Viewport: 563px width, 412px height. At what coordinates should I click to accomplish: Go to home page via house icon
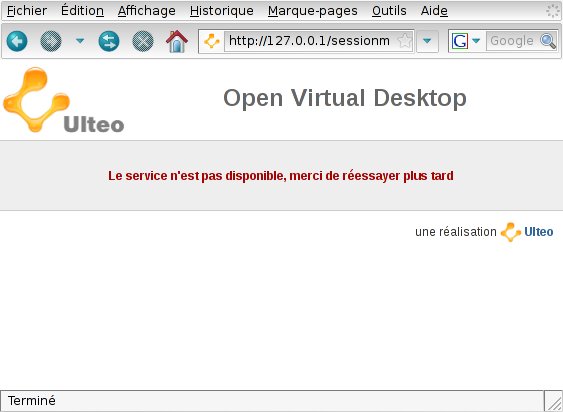[177, 41]
